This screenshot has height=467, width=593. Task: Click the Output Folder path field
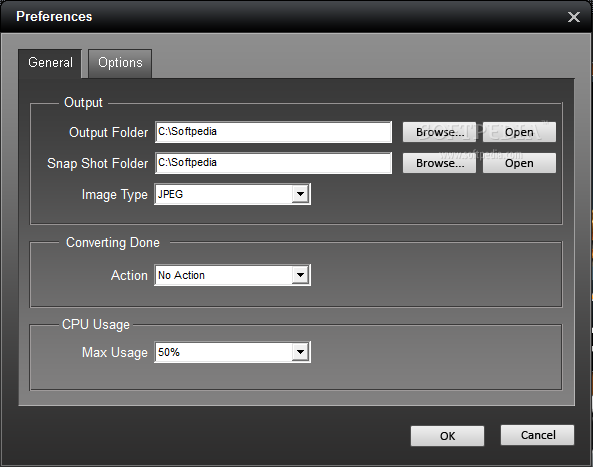pos(273,132)
